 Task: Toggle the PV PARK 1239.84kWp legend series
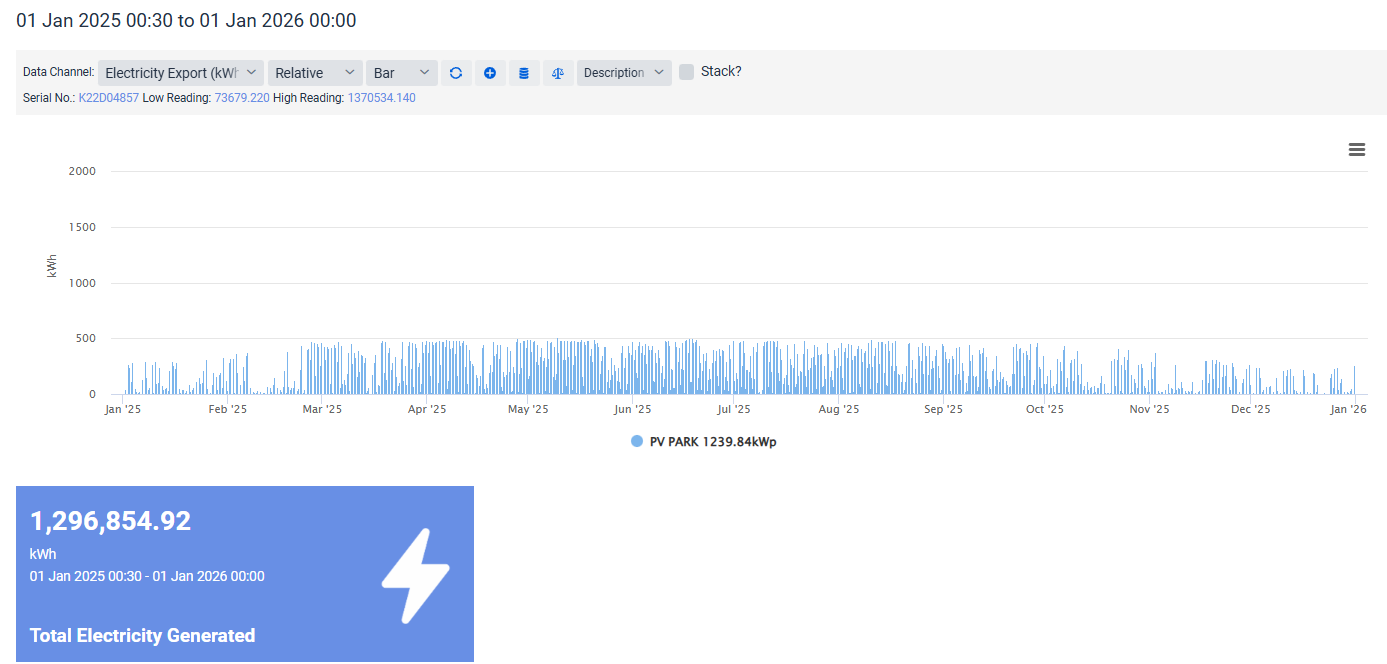[712, 442]
